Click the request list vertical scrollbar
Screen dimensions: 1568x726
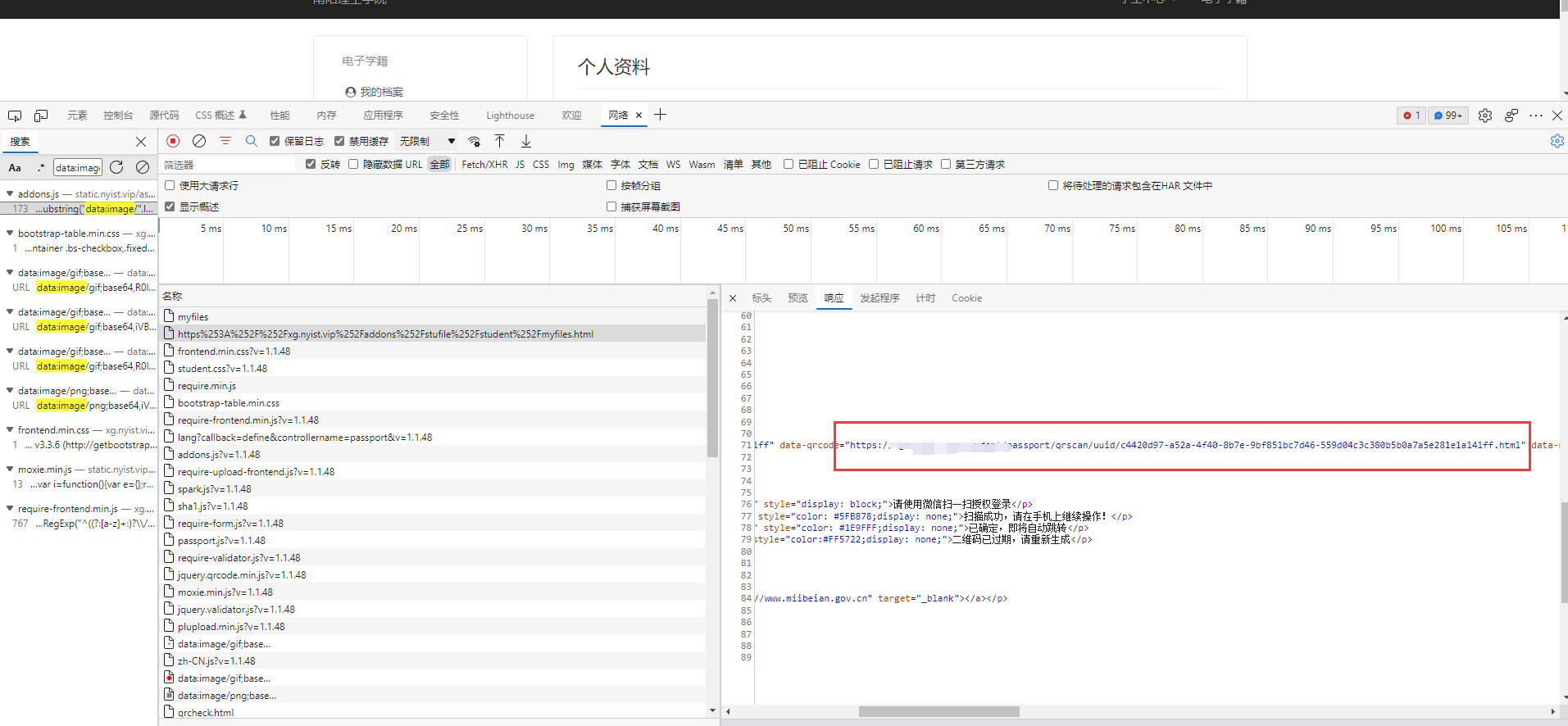click(x=712, y=379)
